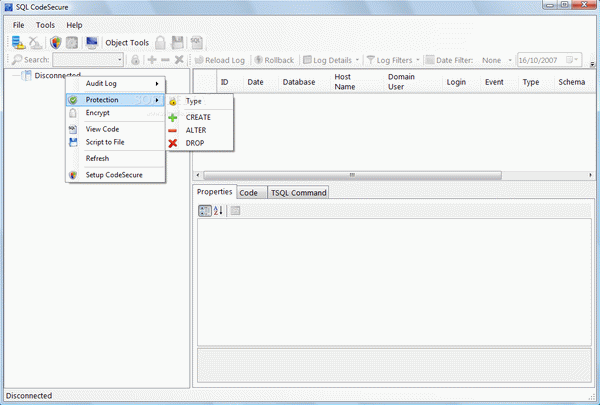Click the gray minus icon in the search toolbar

tap(165, 60)
